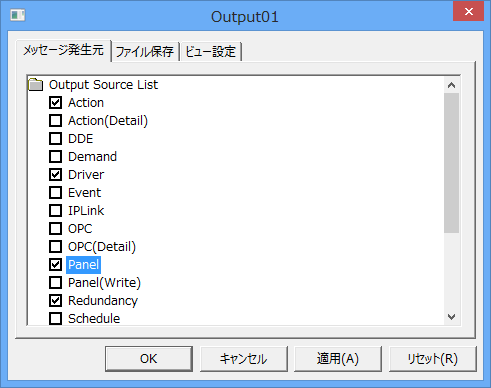Enable the Event checkbox
The width and height of the screenshot is (491, 388).
55,192
